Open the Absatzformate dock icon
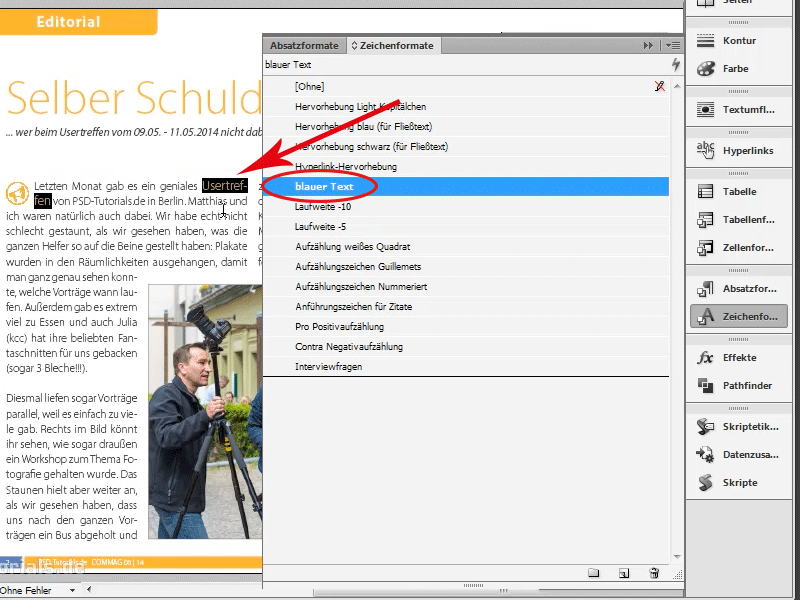Image resolution: width=800 pixels, height=600 pixels. pos(706,288)
